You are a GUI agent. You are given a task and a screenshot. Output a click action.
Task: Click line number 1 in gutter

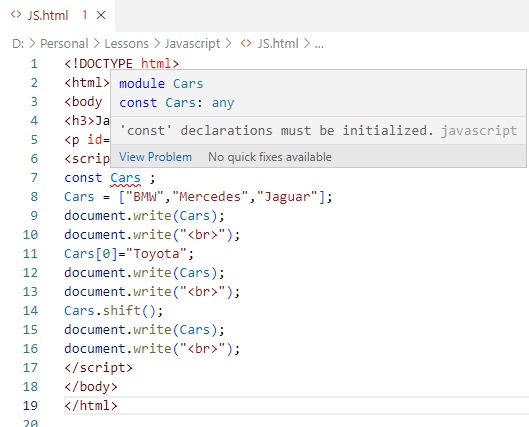pyautogui.click(x=34, y=64)
